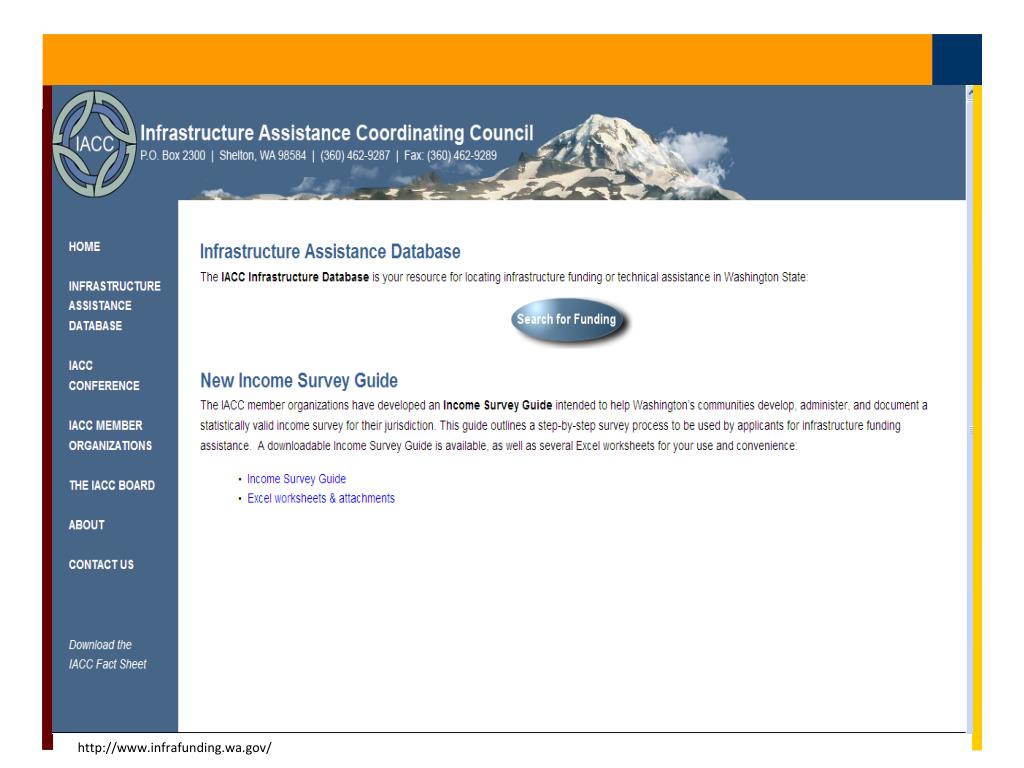Open the IACC Conference sidebar link
Screen dimensions: 1024x768
[x=104, y=376]
